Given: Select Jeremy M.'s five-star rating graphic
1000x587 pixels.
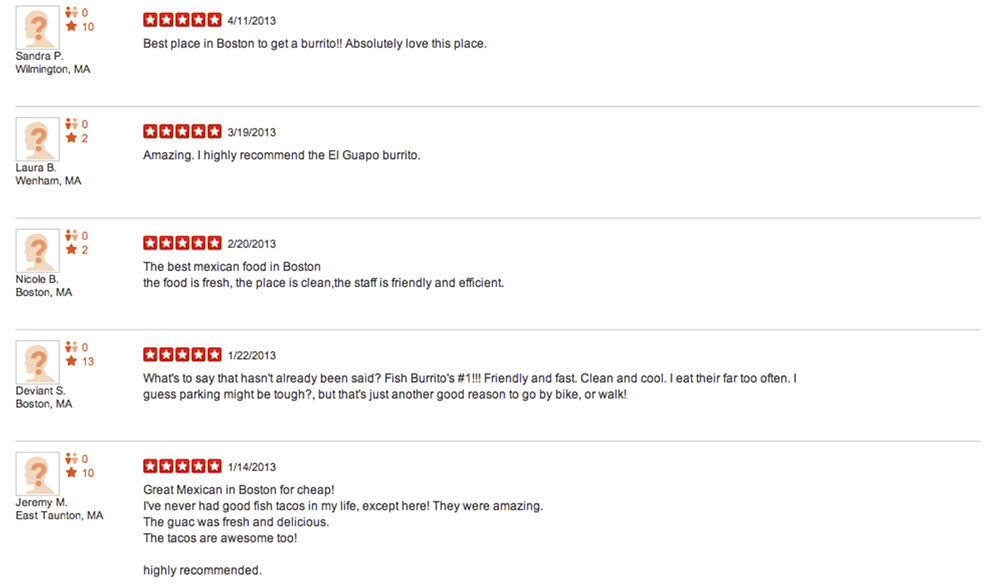Looking at the screenshot, I should coord(182,466).
